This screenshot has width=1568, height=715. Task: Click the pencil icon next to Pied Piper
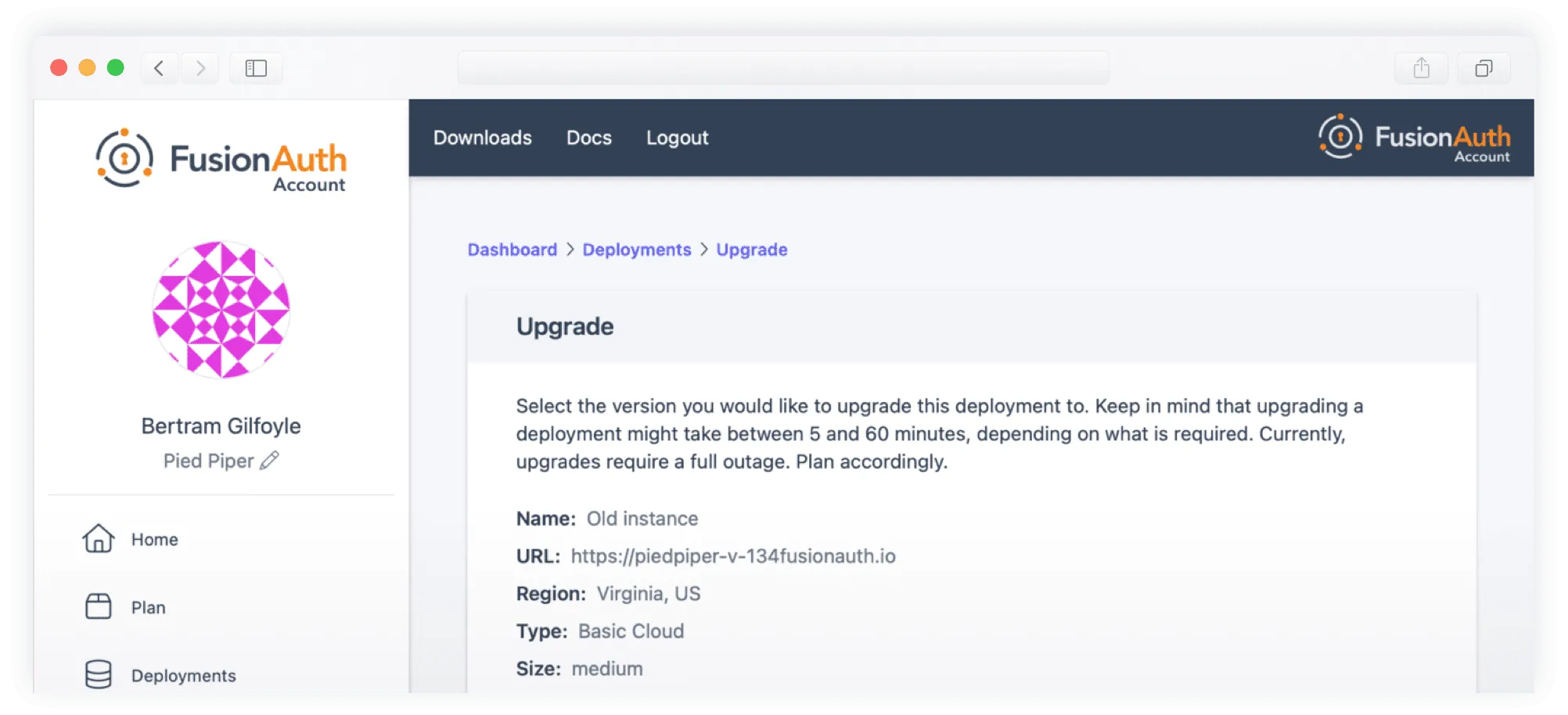tap(269, 460)
